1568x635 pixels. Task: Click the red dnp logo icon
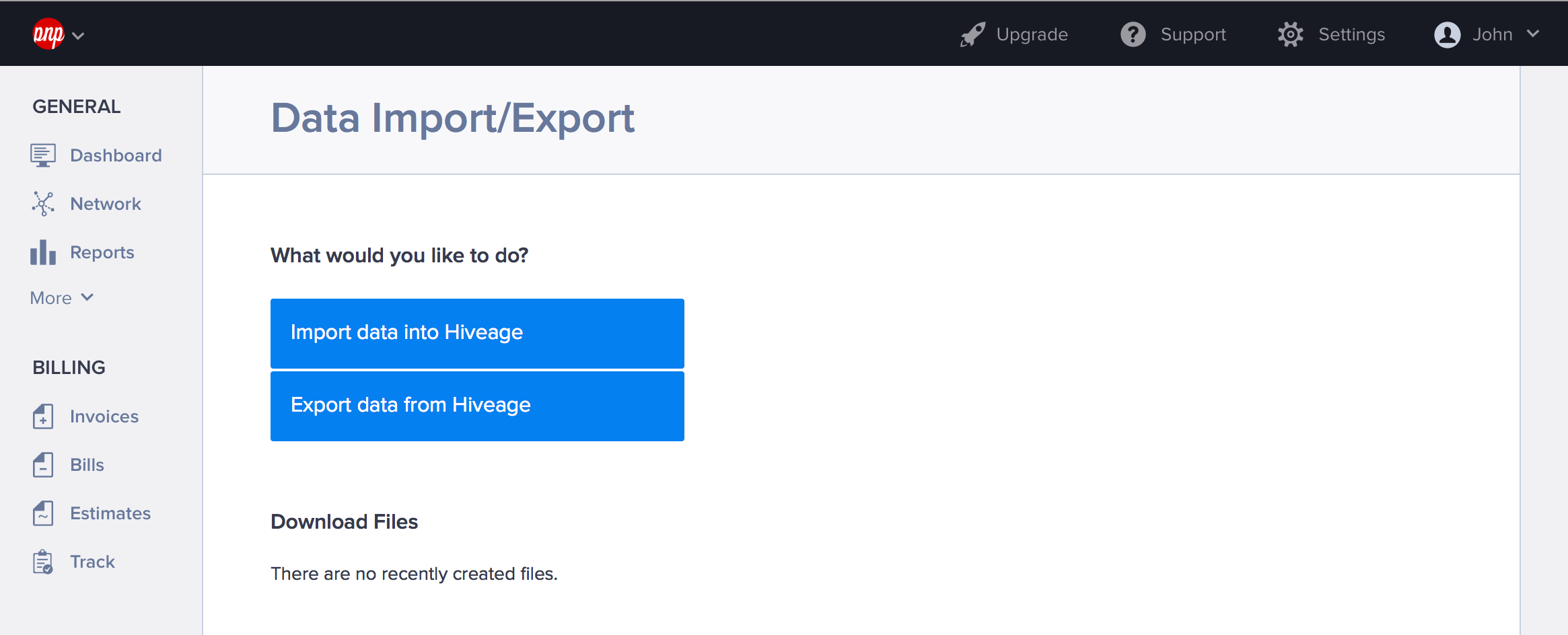click(48, 34)
